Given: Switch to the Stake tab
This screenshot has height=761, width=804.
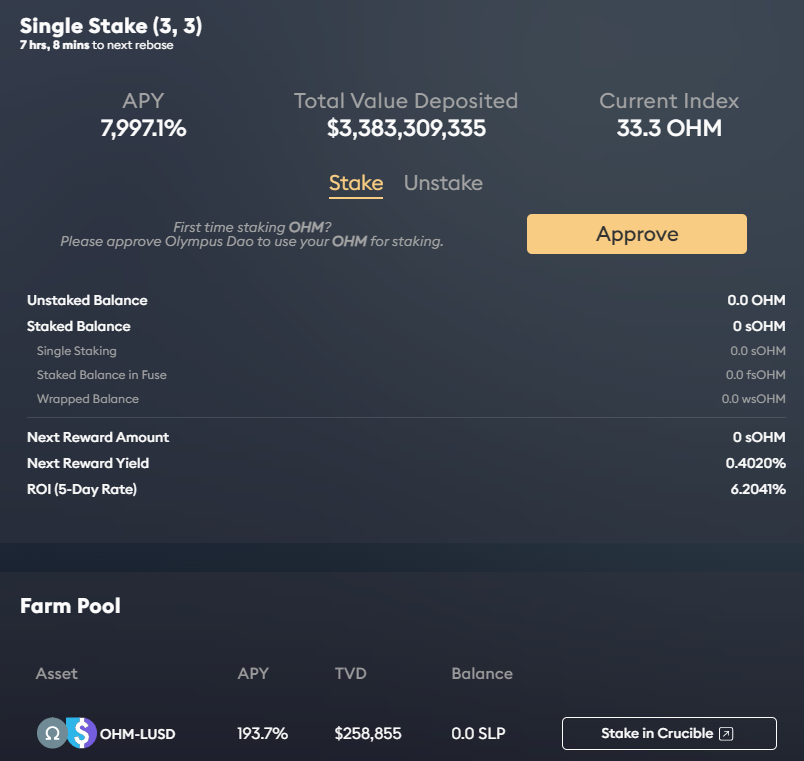Looking at the screenshot, I should (x=356, y=183).
